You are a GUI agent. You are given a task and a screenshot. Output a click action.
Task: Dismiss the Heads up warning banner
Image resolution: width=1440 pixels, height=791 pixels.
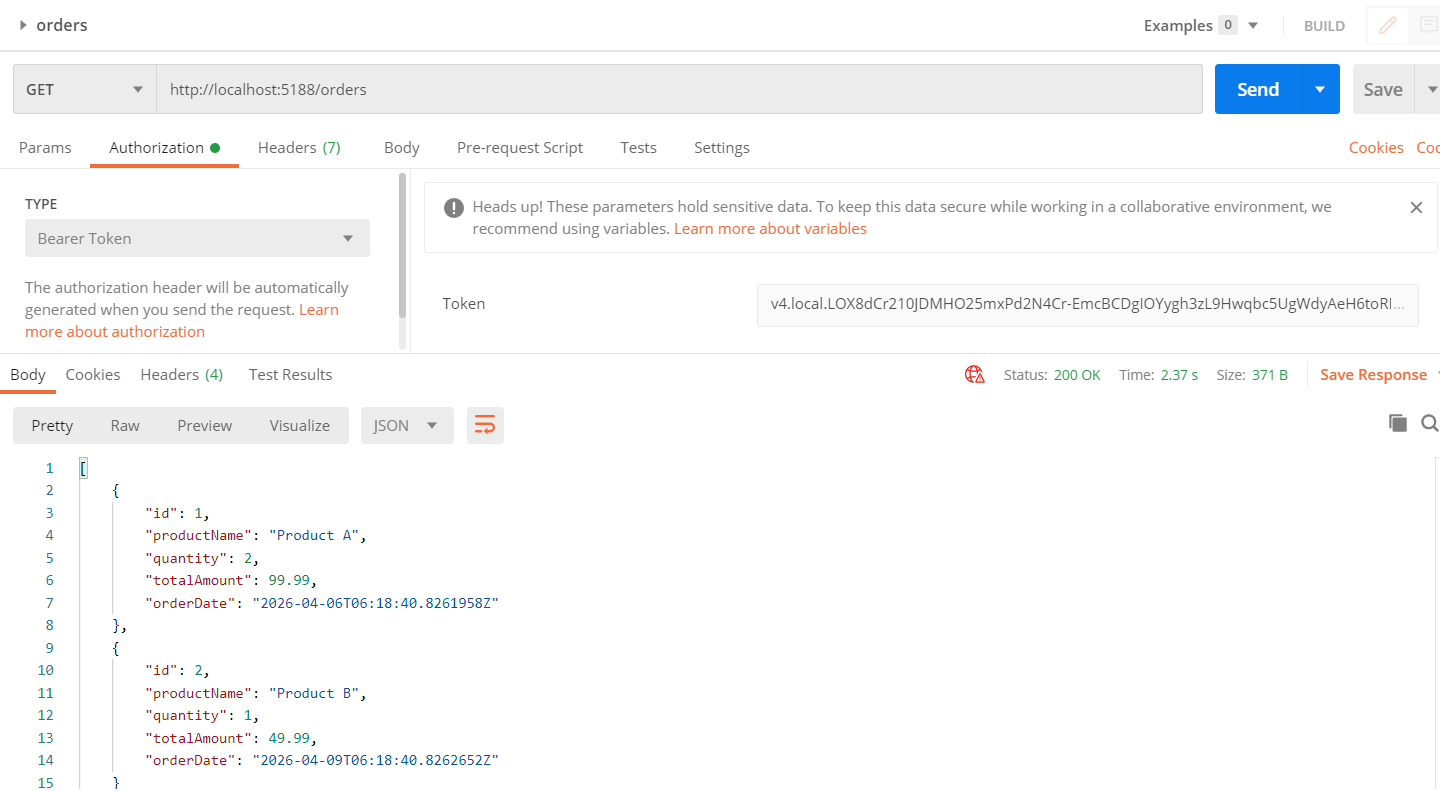click(1416, 207)
